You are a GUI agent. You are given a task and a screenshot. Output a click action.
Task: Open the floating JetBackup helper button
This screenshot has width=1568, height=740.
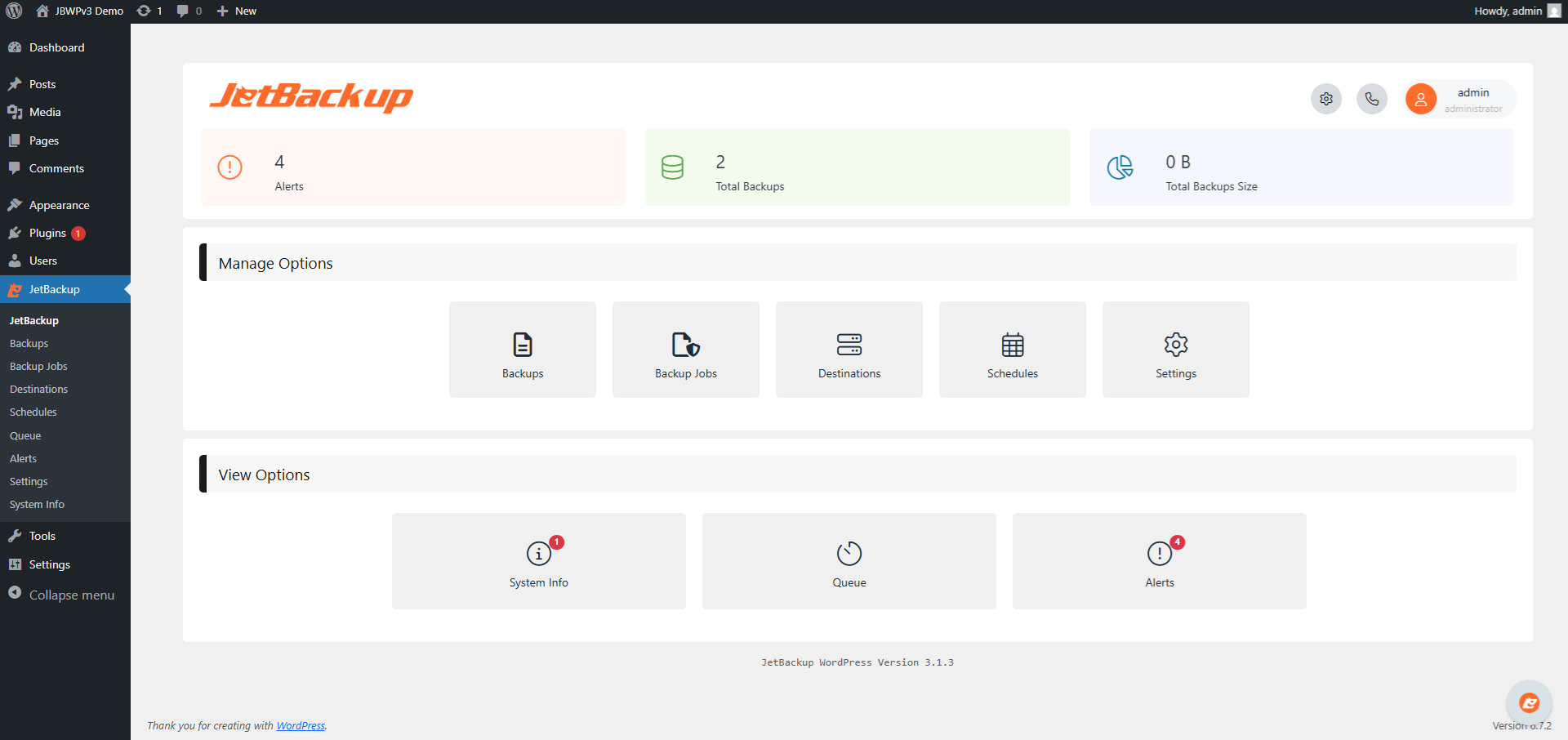(x=1529, y=702)
